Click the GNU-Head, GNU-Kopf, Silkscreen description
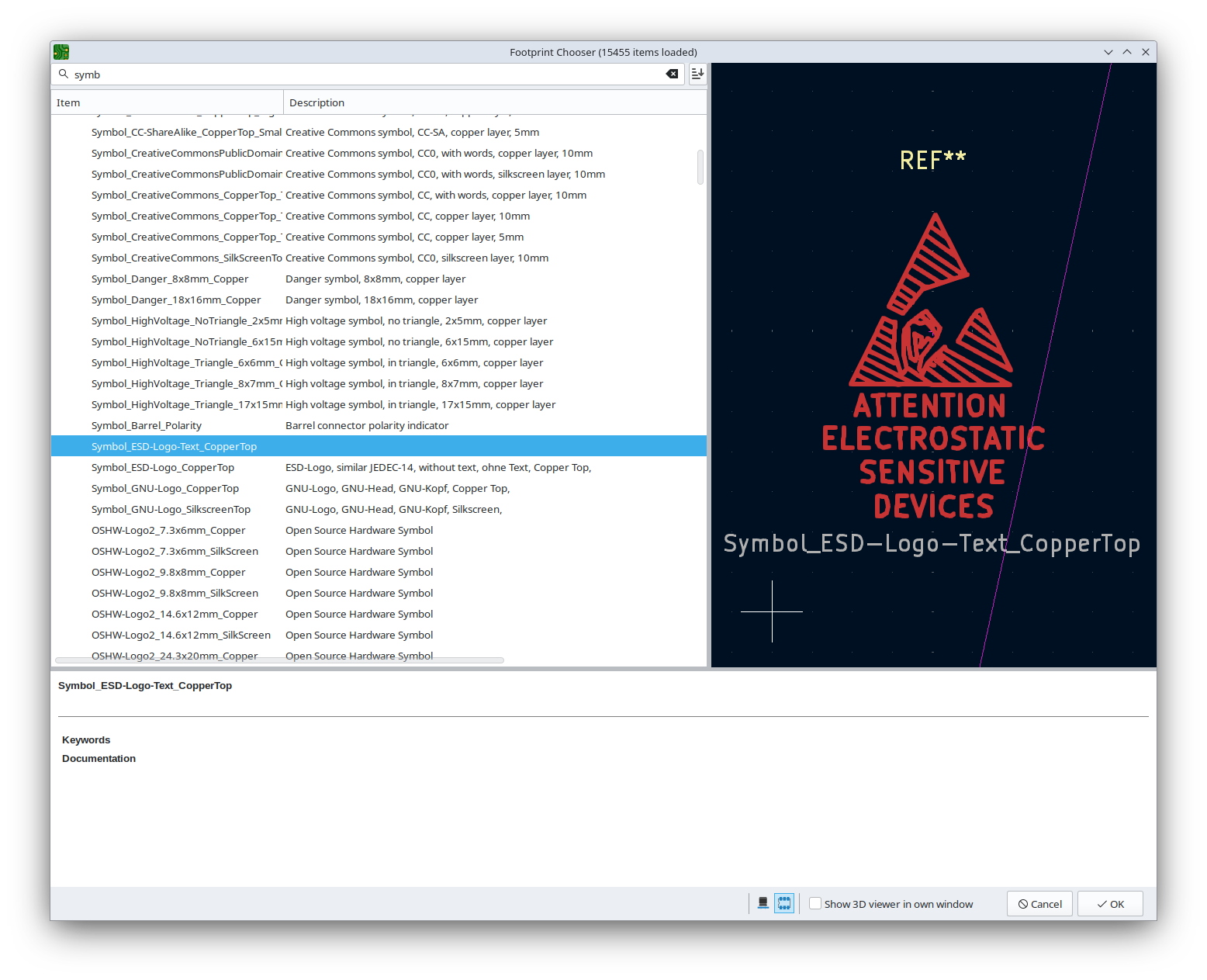Image resolution: width=1207 pixels, height=980 pixels. point(394,509)
